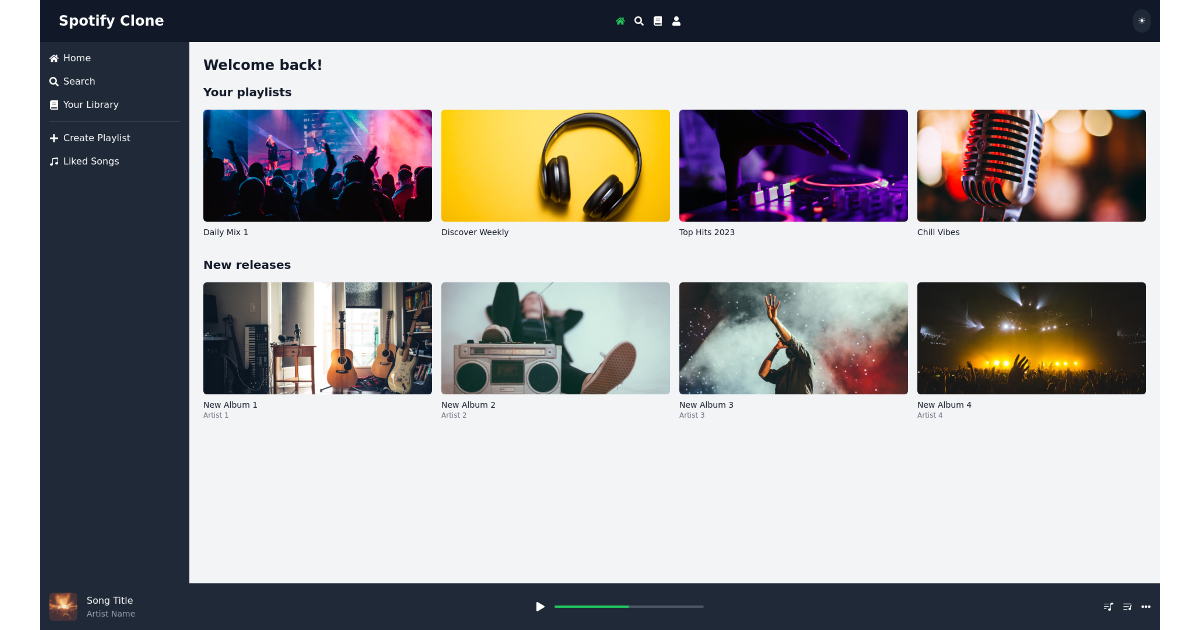Open the Daily Mix 1 playlist
This screenshot has width=1200, height=630.
(317, 165)
